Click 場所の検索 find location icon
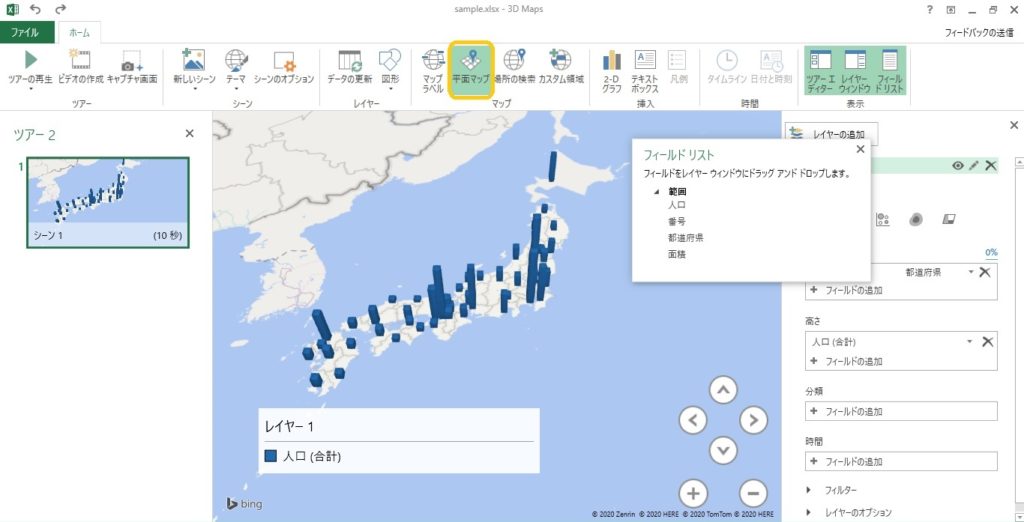Screen dimensions: 1024x522 pos(514,61)
